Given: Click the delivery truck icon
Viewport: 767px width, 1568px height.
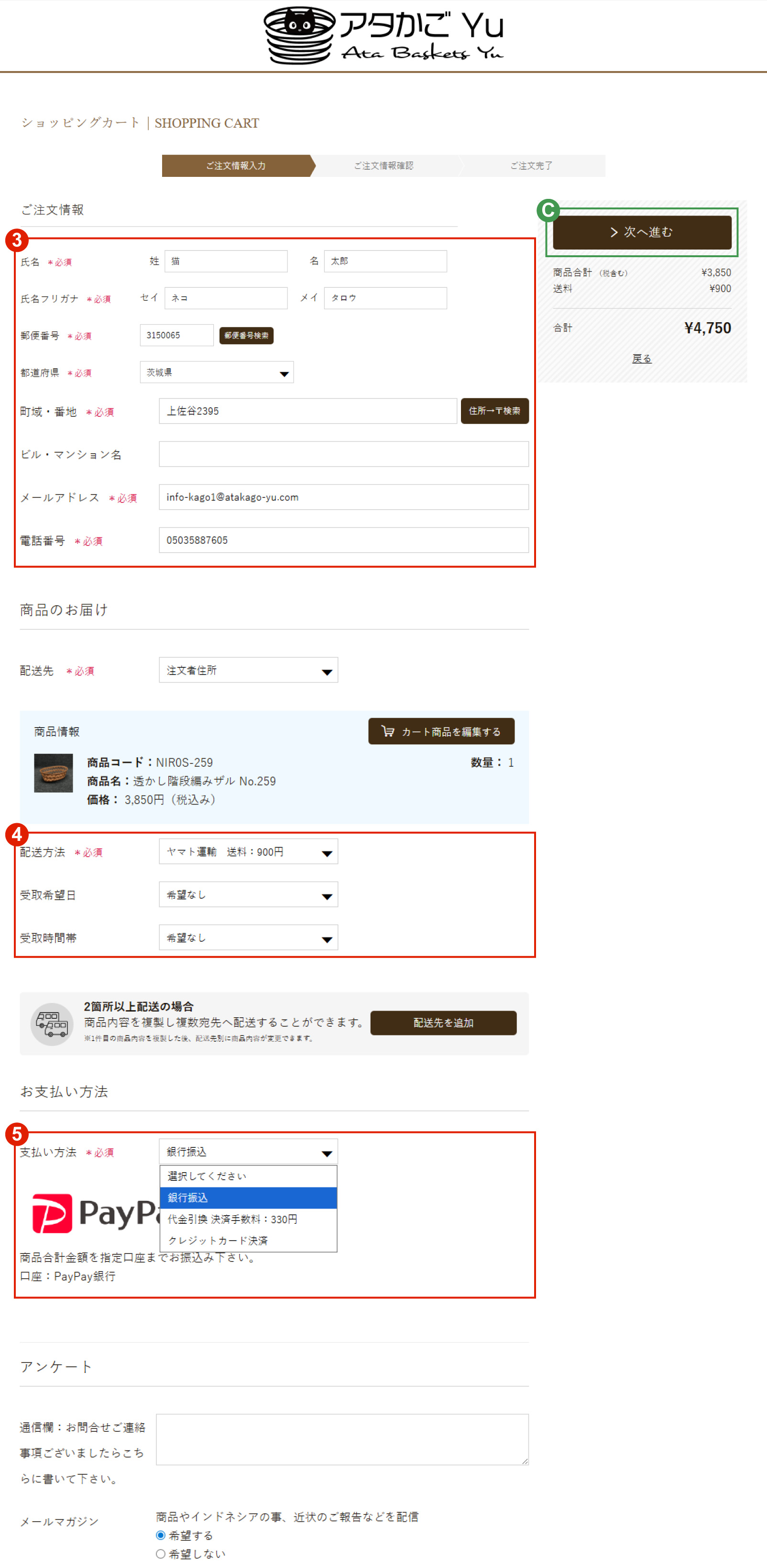Looking at the screenshot, I should tap(52, 1023).
